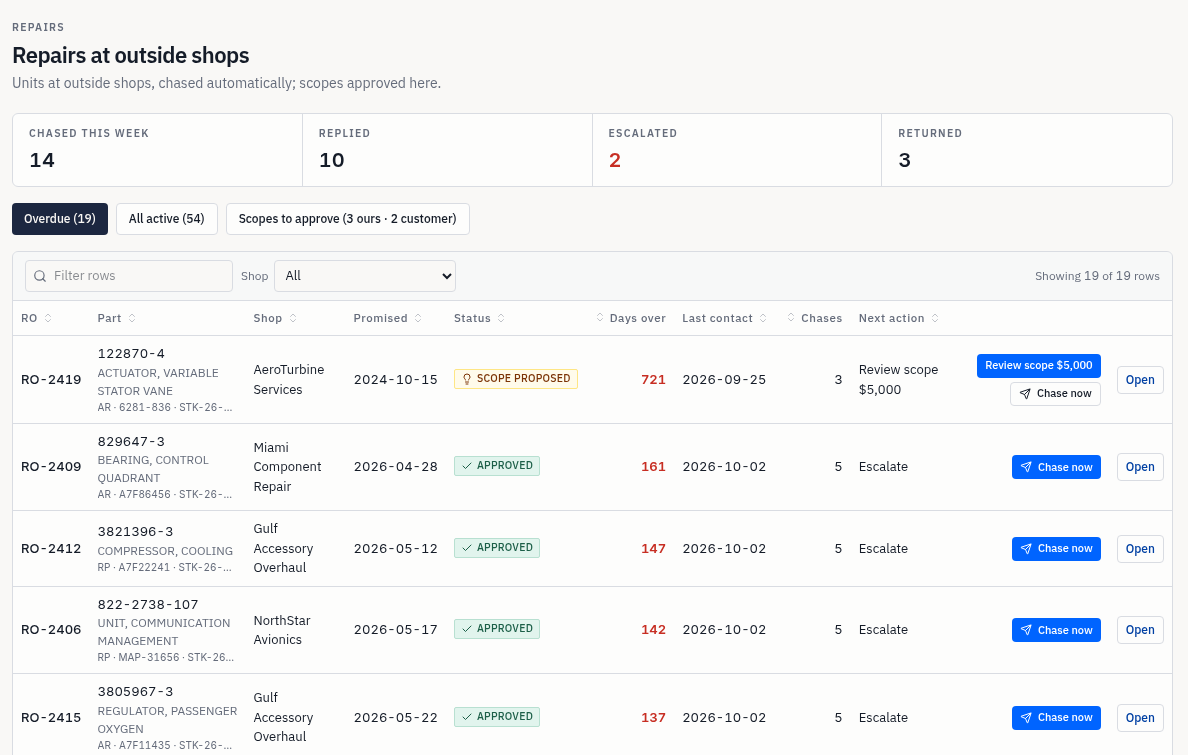The image size is (1188, 755).
Task: Sort by Shop column arrows icon
Action: pyautogui.click(x=293, y=318)
